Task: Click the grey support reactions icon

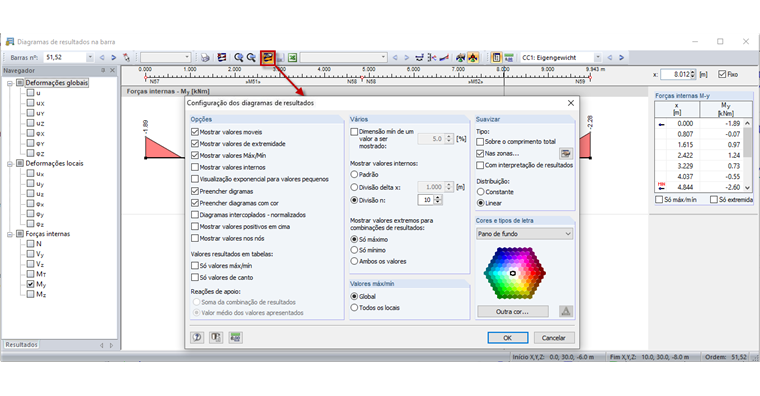Action: coord(460,58)
